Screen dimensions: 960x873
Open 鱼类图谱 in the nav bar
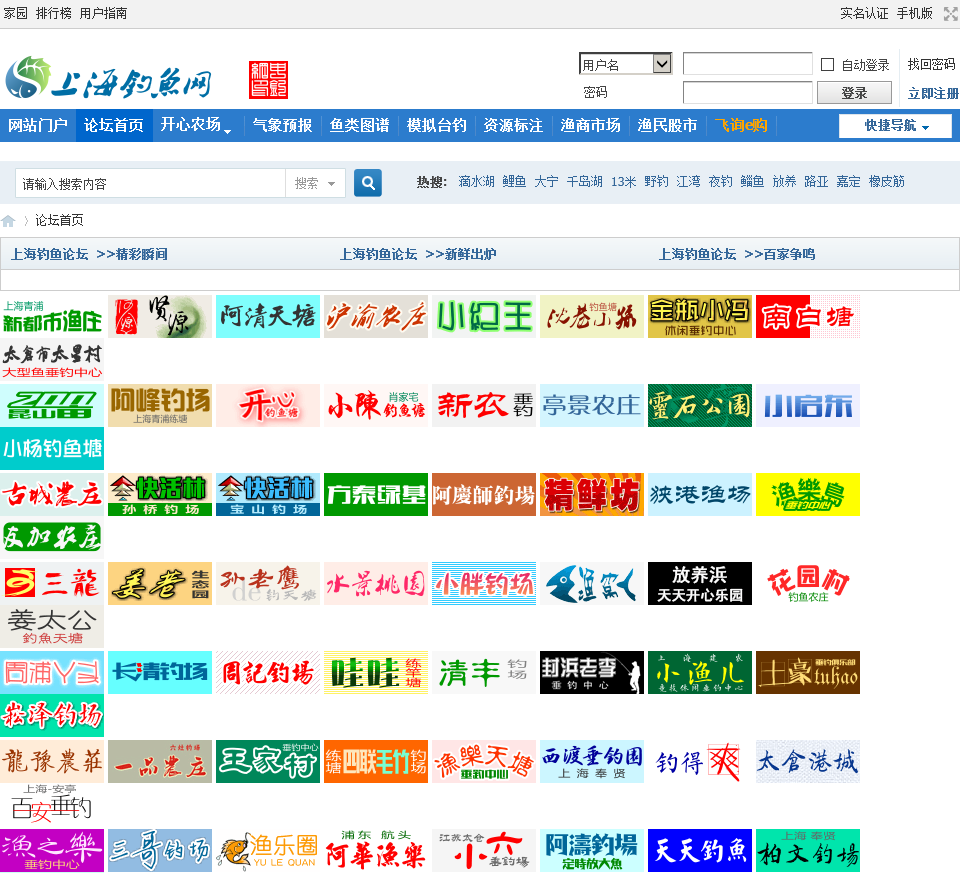pos(359,126)
